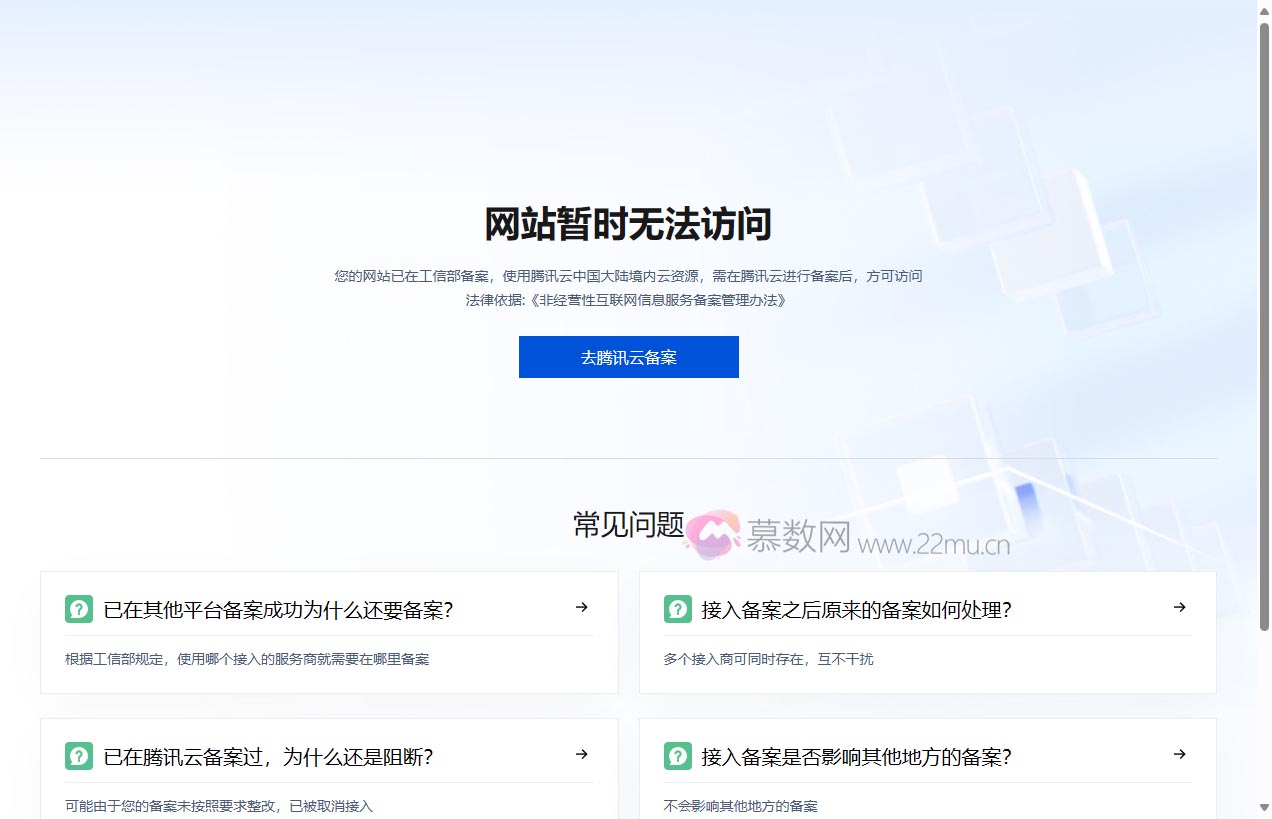Expand the FAQ "已在腾讯云备案过，为什么还是阻断?" via its arrow
The image size is (1272, 819).
click(581, 755)
